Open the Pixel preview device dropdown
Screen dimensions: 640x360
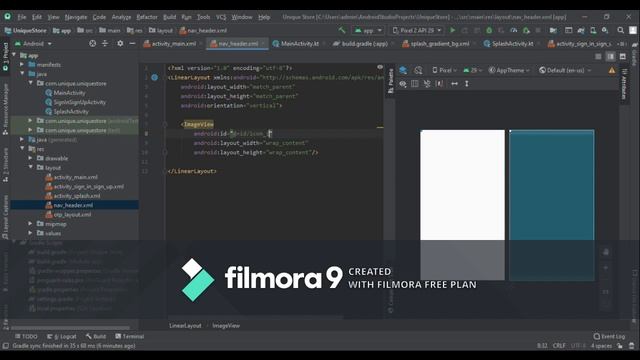[444, 70]
